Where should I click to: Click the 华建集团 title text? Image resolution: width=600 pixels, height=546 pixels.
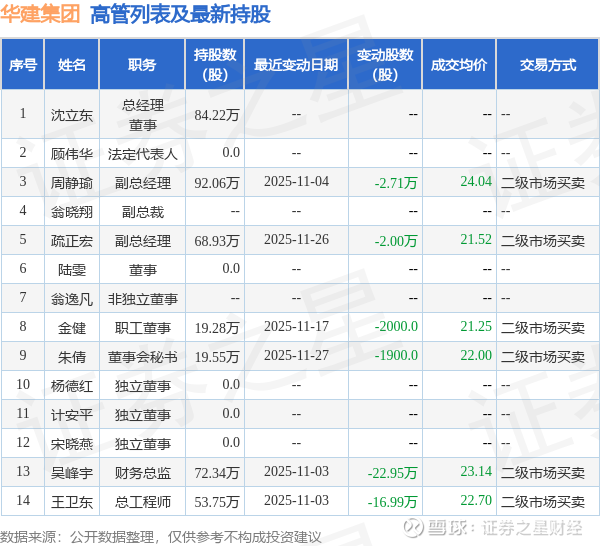(40, 14)
